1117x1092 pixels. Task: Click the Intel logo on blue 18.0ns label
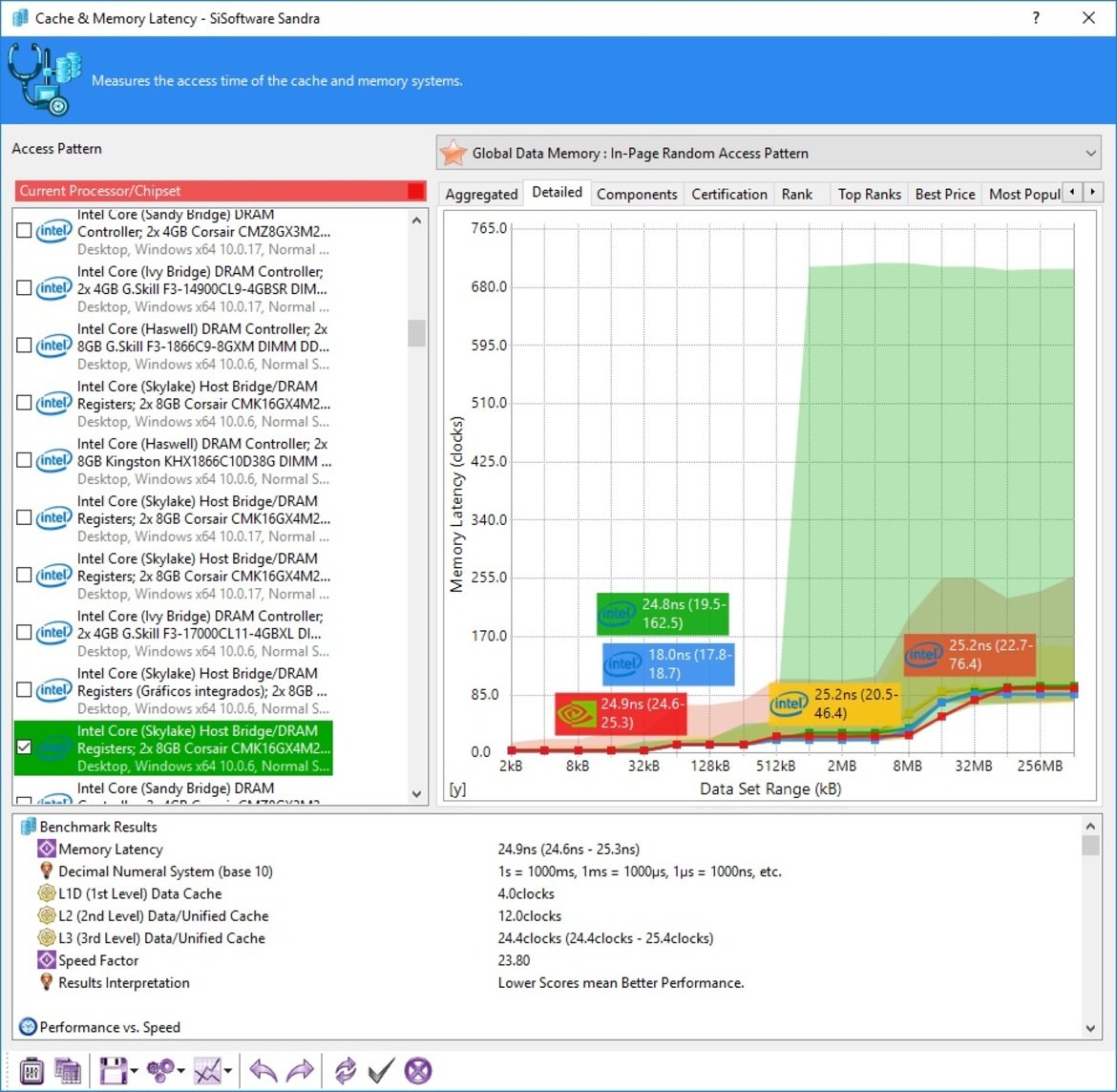tap(622, 664)
